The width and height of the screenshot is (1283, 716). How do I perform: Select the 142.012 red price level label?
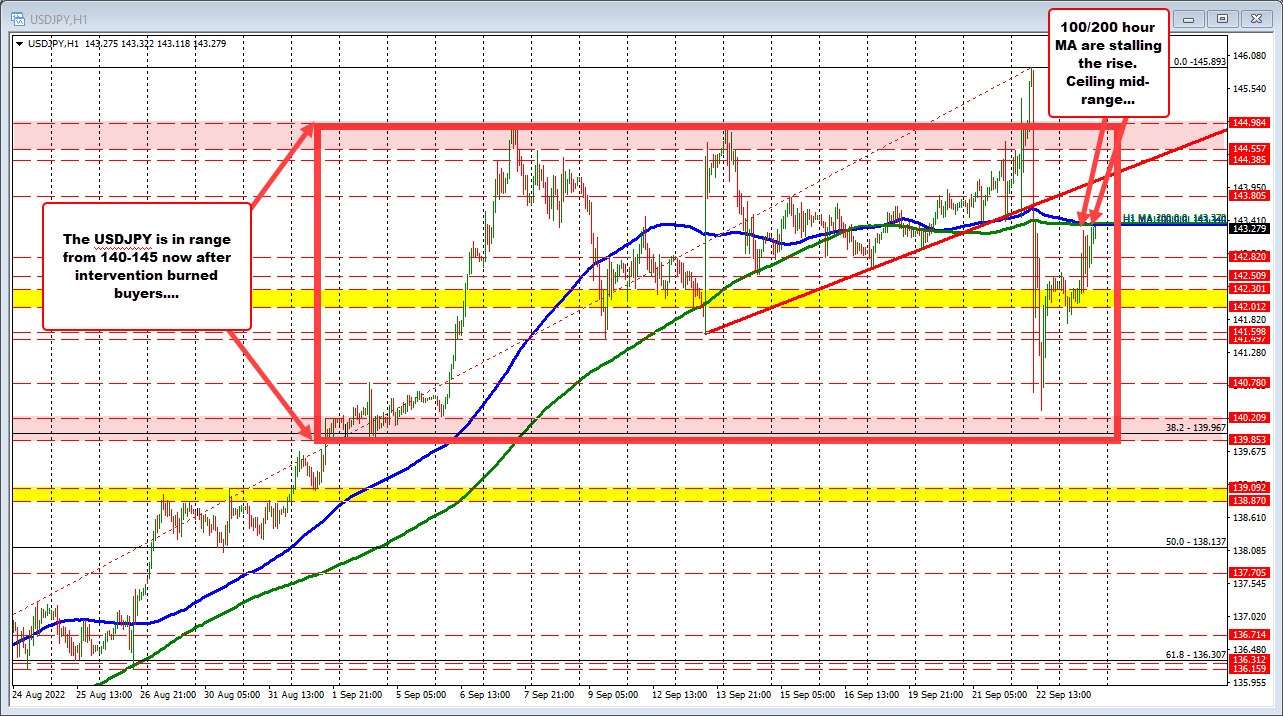coord(1249,307)
